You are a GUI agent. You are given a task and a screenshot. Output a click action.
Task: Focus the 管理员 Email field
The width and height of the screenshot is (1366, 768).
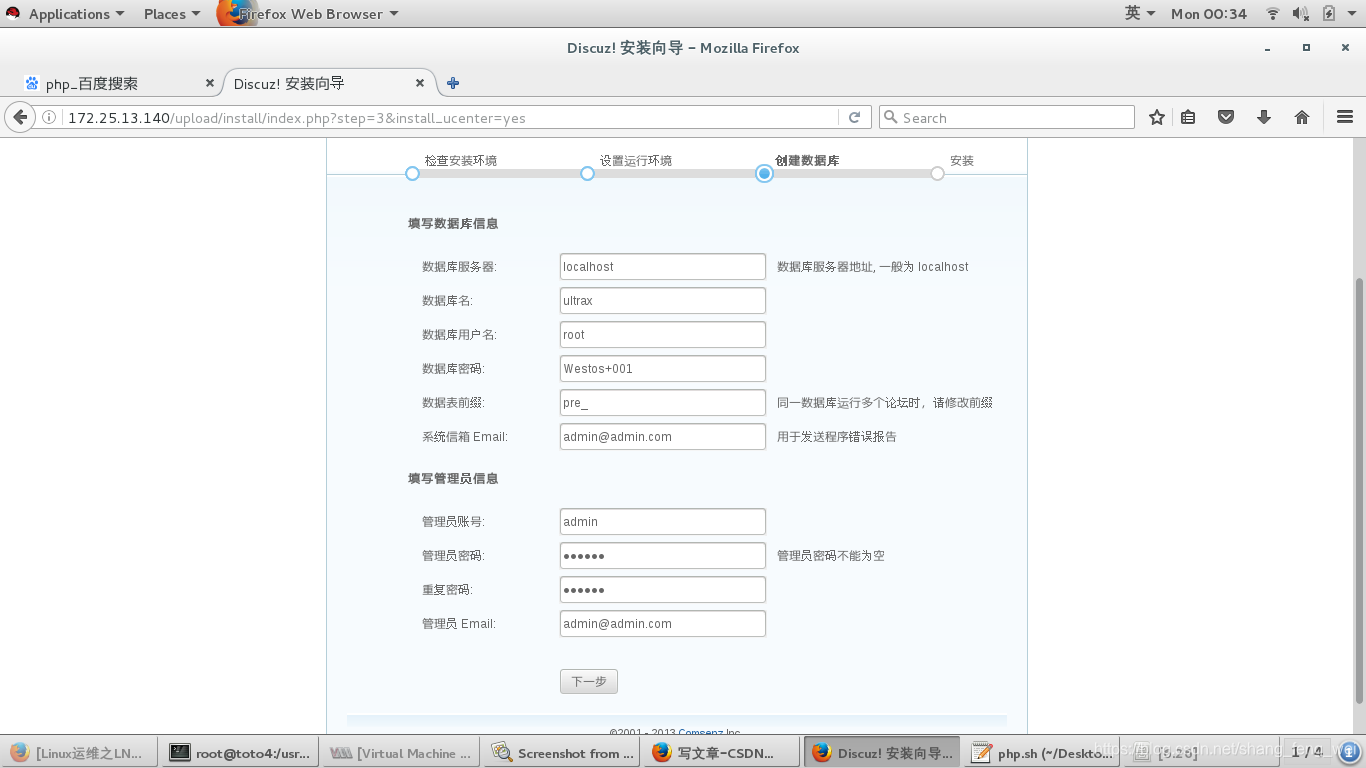[x=663, y=624]
